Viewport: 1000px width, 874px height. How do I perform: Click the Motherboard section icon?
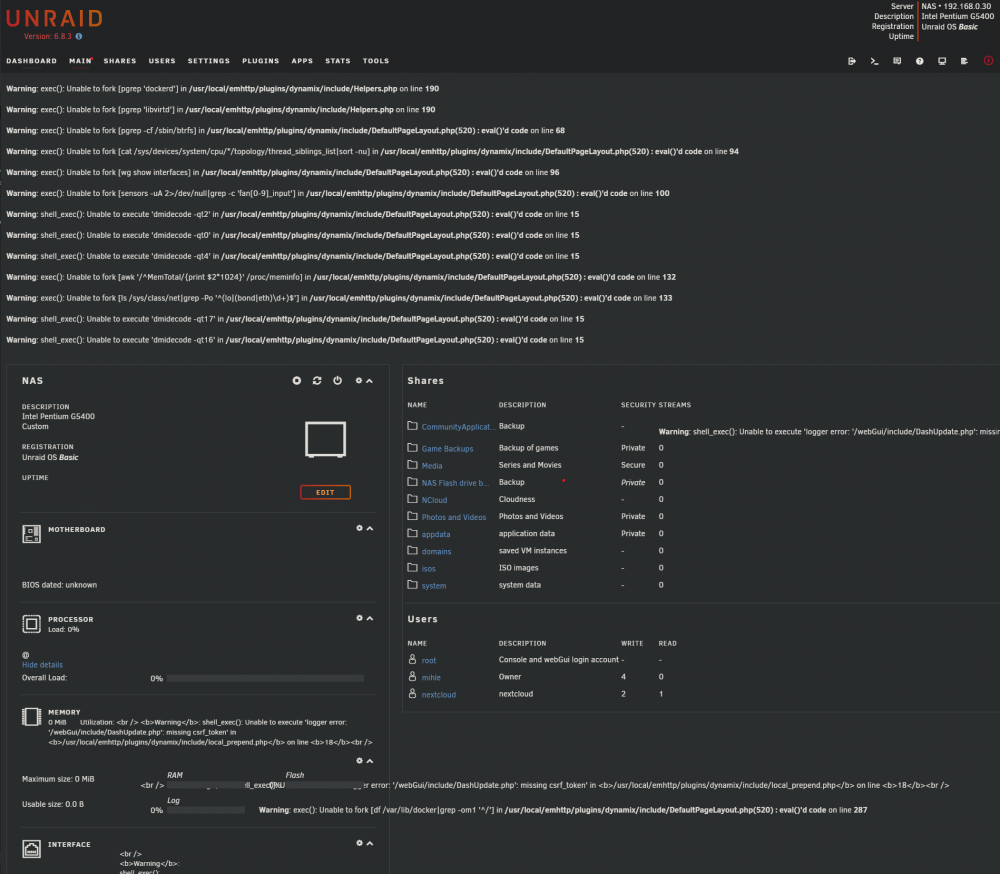31,534
